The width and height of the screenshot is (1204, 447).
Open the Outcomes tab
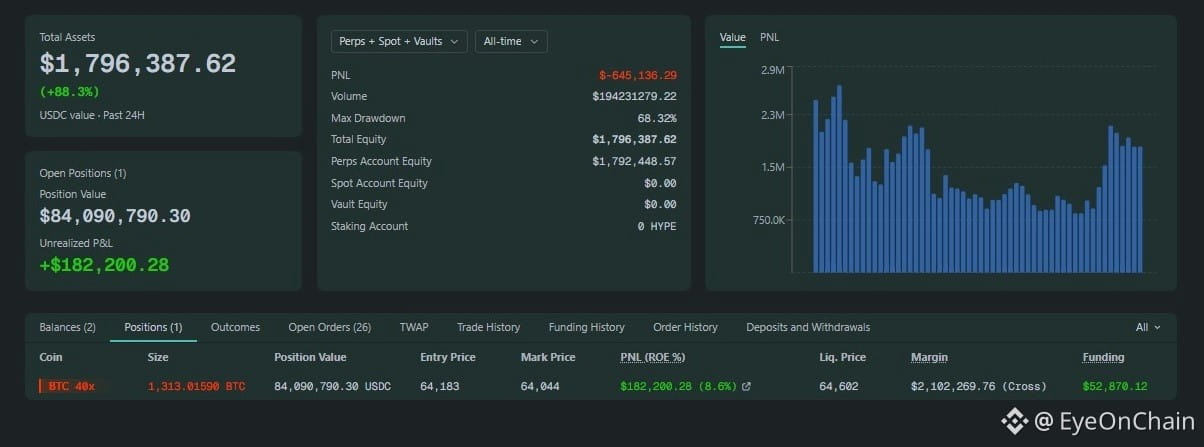click(x=235, y=327)
